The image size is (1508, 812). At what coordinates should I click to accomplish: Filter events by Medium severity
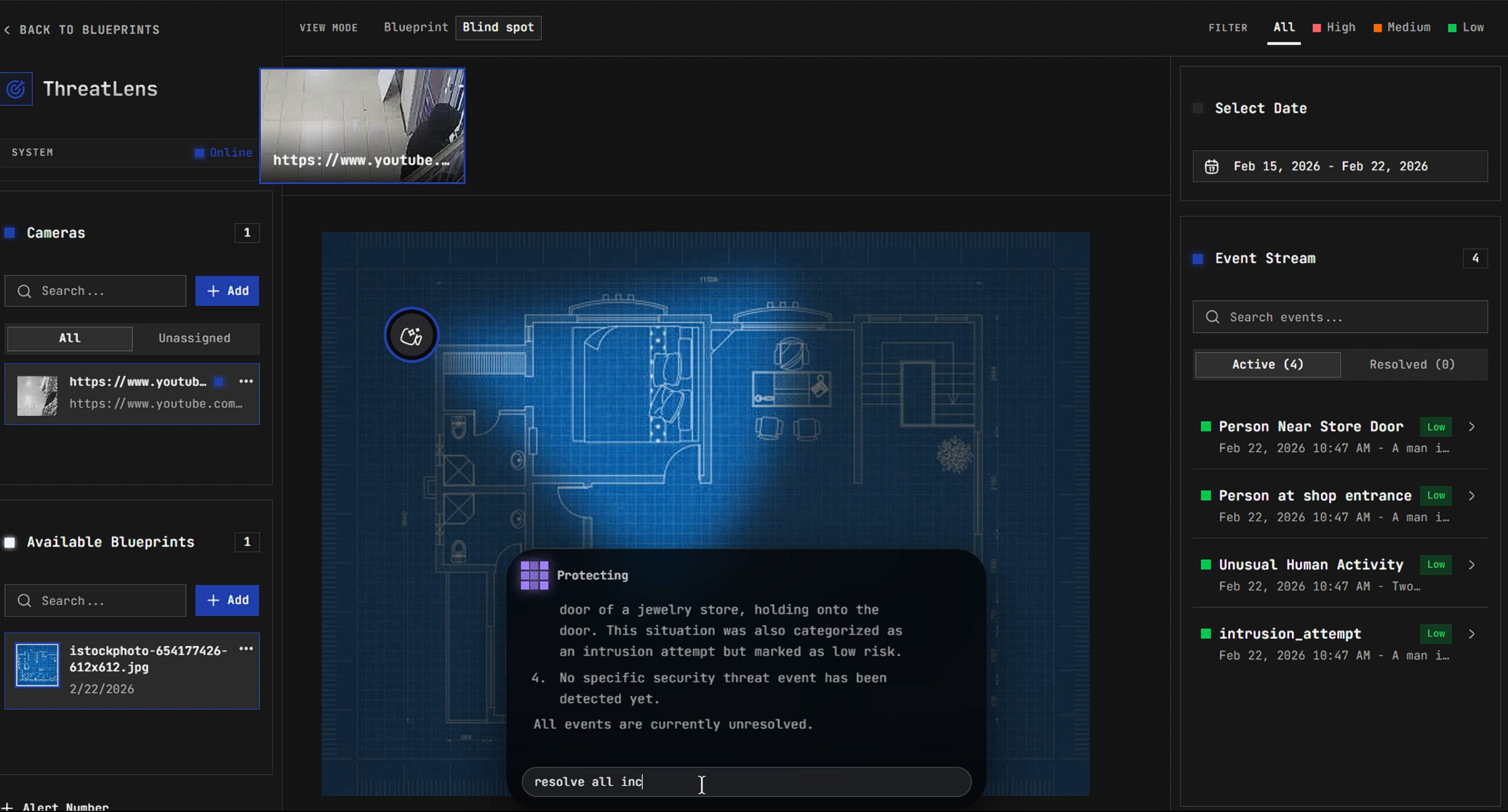1402,28
